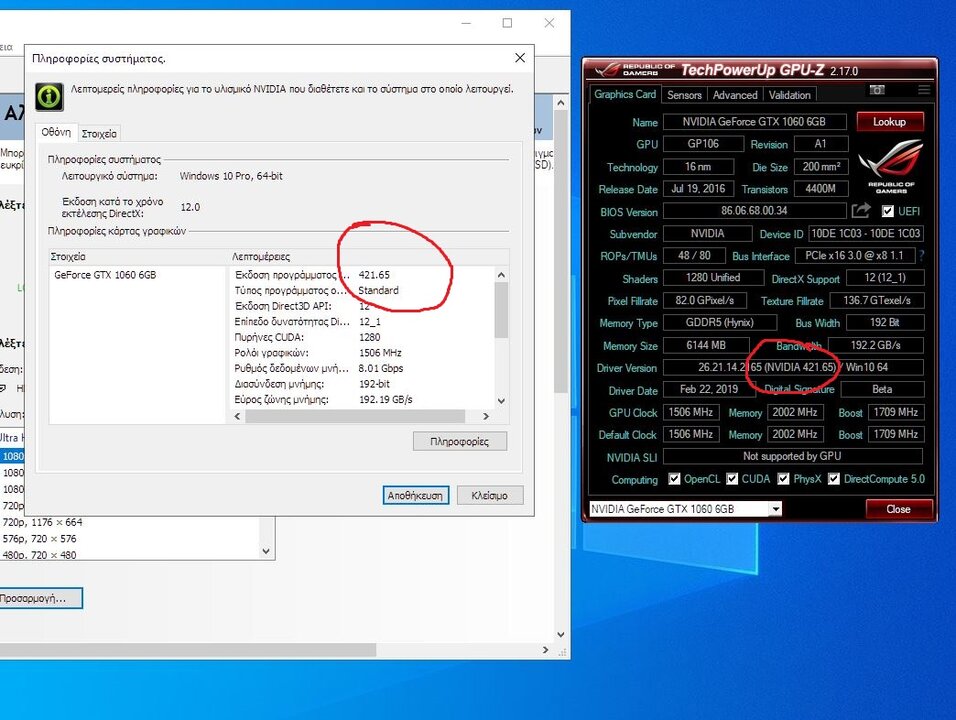This screenshot has width=956, height=720.
Task: Click the Driver Date Feb 22, 2019 field
Action: pyautogui.click(x=709, y=390)
